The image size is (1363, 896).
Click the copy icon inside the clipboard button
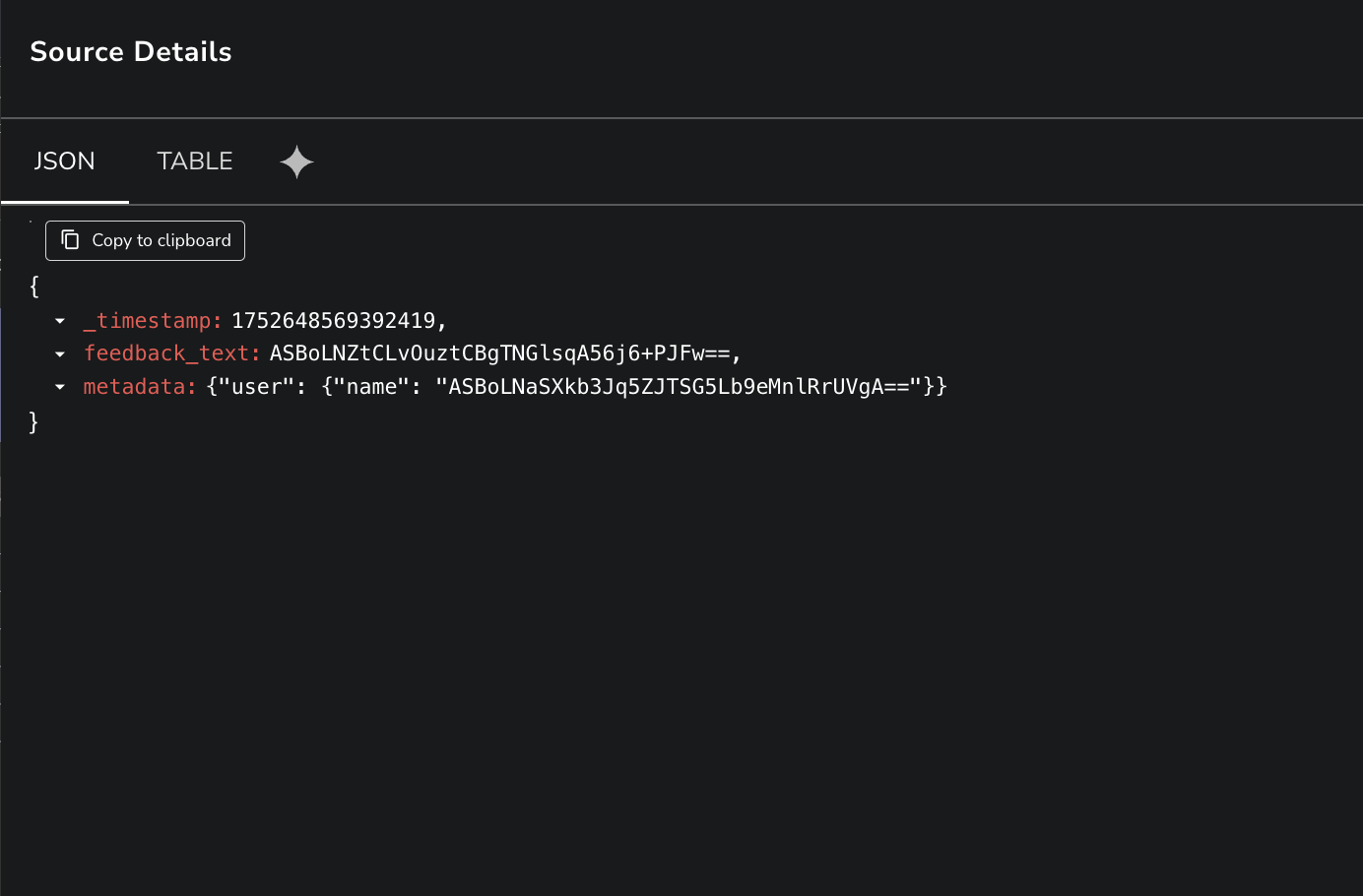pyautogui.click(x=70, y=239)
